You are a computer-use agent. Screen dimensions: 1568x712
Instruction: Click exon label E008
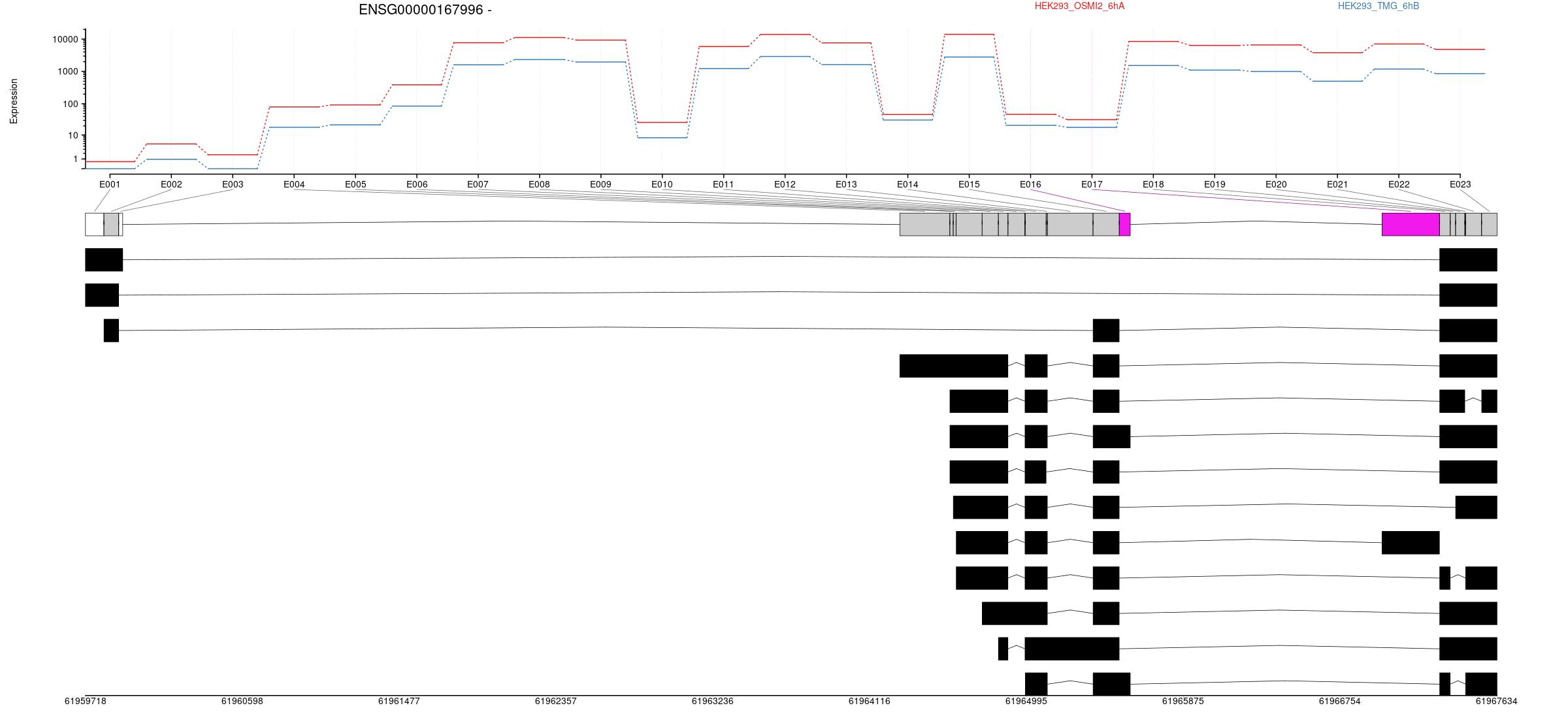click(x=539, y=184)
